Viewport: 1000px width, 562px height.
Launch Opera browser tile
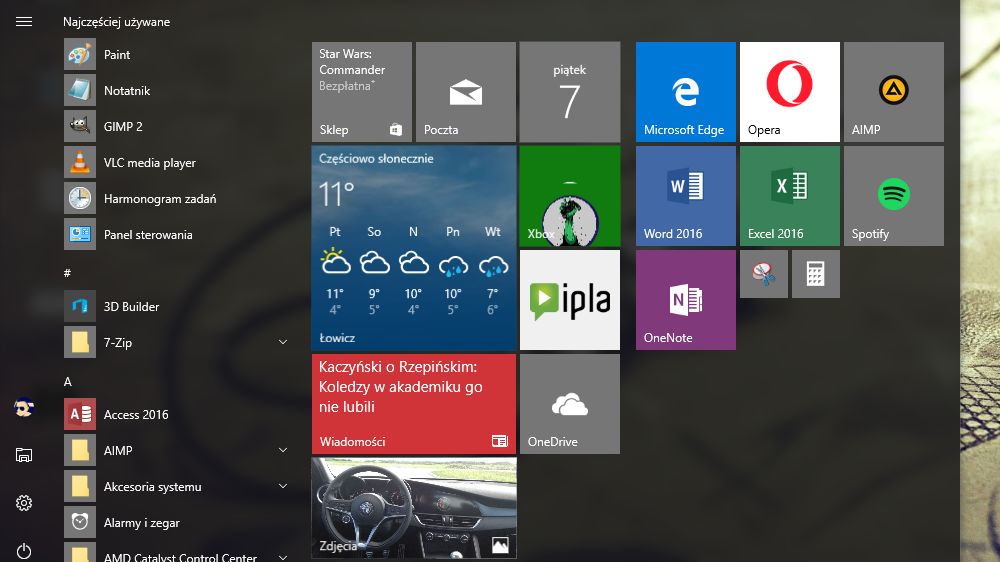790,92
